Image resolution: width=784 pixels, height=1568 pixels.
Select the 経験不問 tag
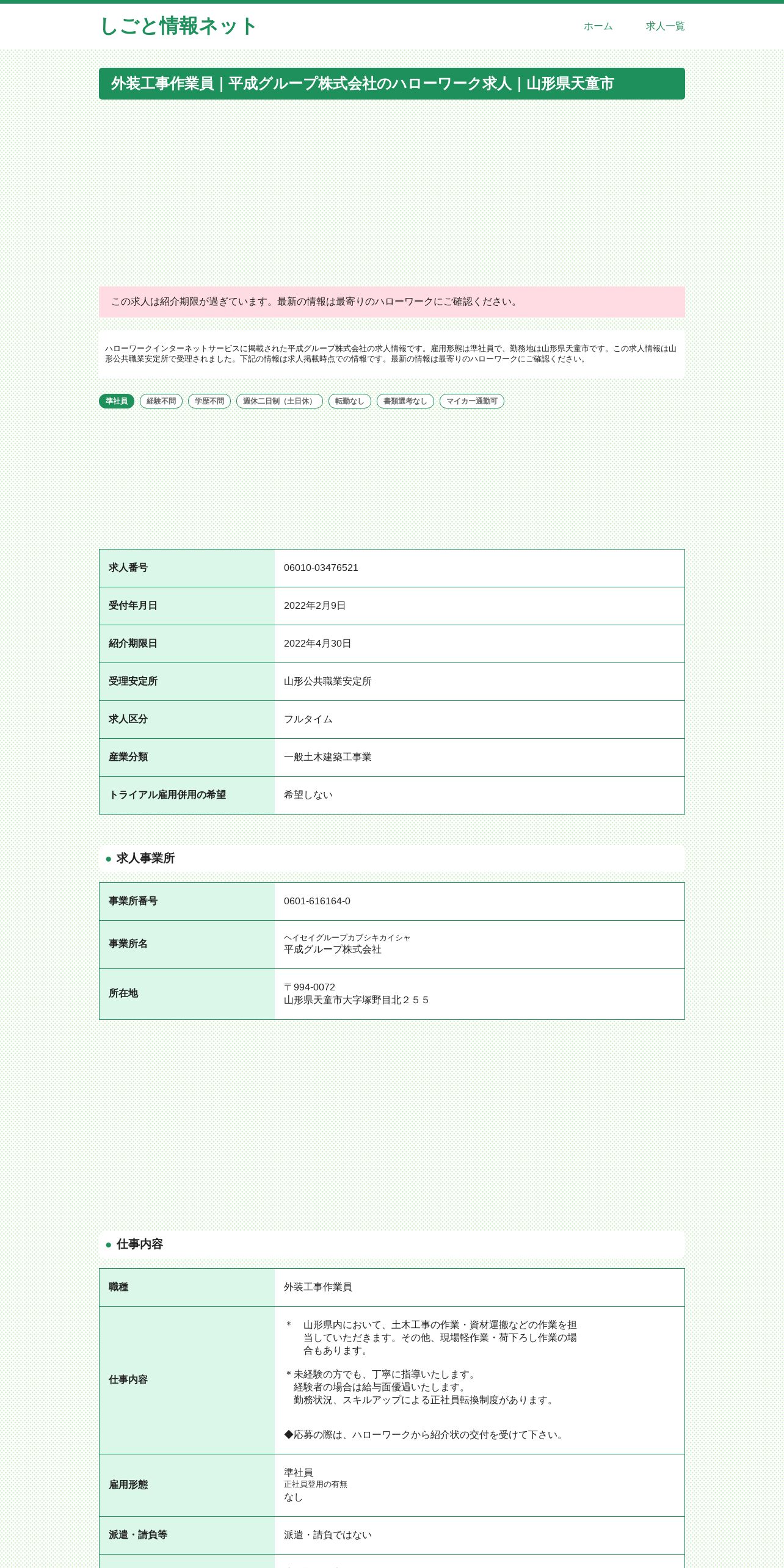161,401
